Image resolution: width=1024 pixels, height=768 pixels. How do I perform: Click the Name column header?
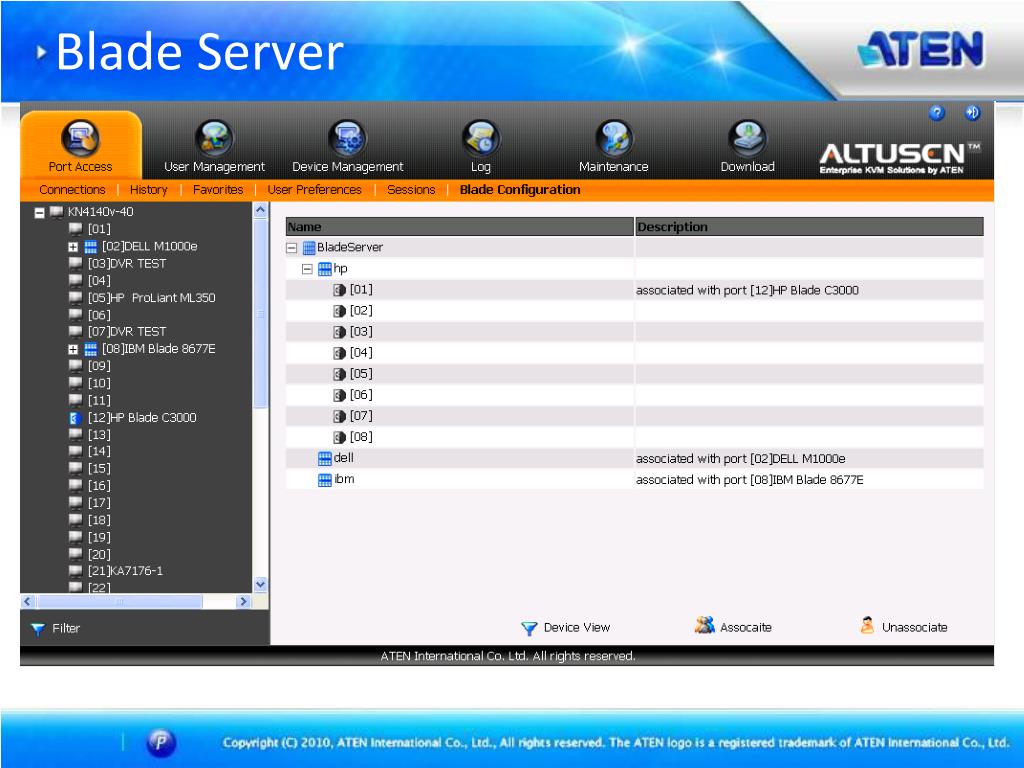pos(460,227)
